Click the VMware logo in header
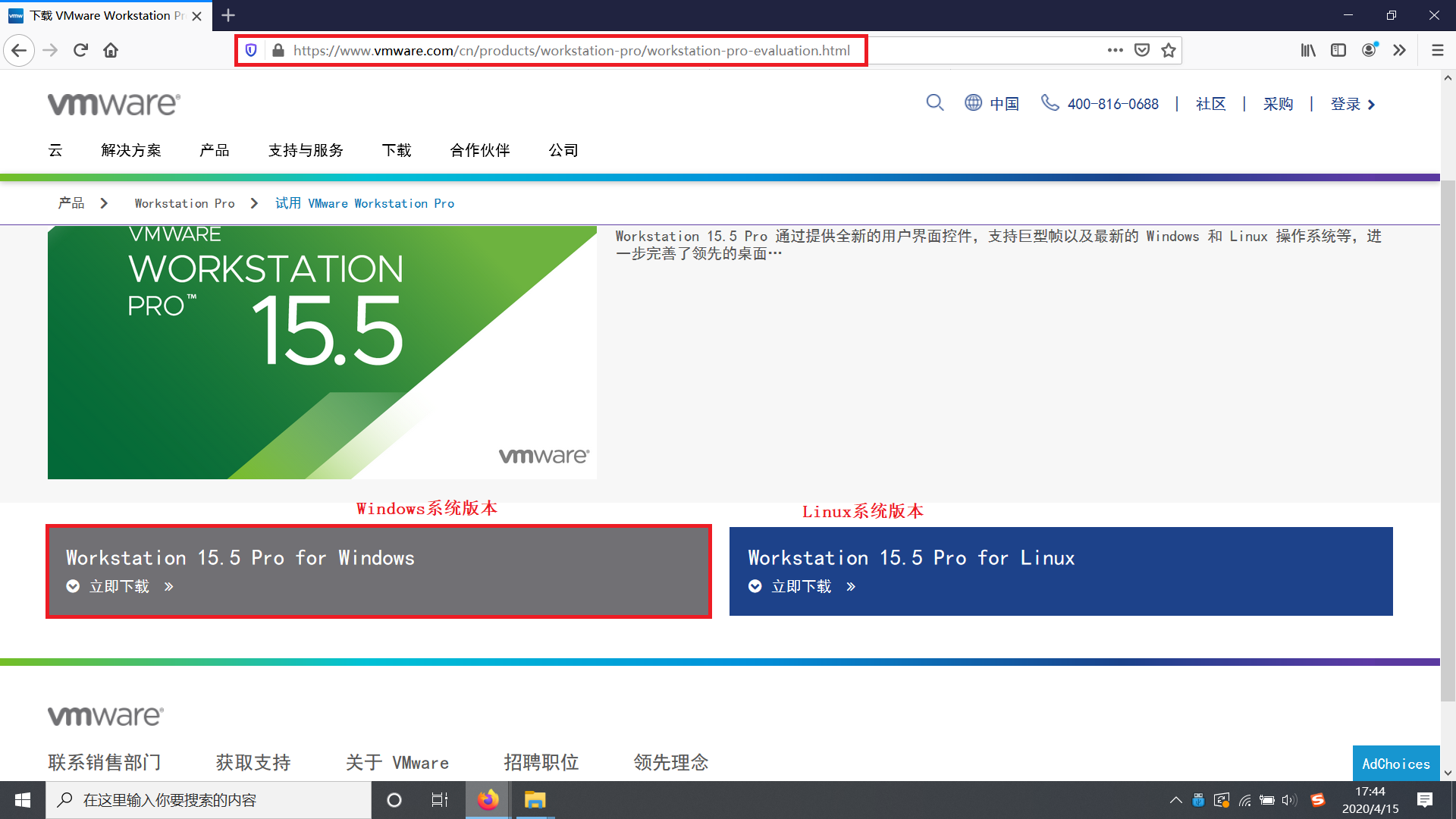The height and width of the screenshot is (819, 1456). [114, 104]
